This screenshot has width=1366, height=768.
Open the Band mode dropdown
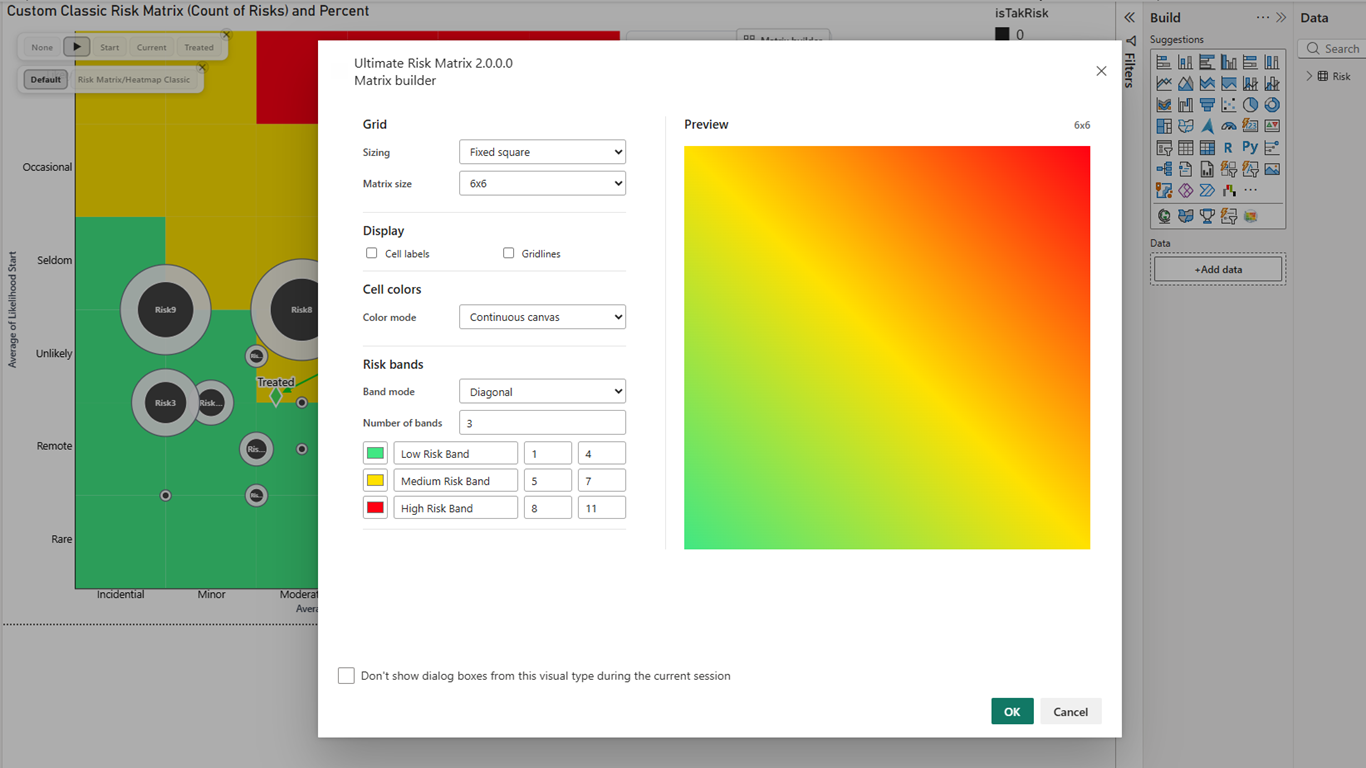pos(542,392)
